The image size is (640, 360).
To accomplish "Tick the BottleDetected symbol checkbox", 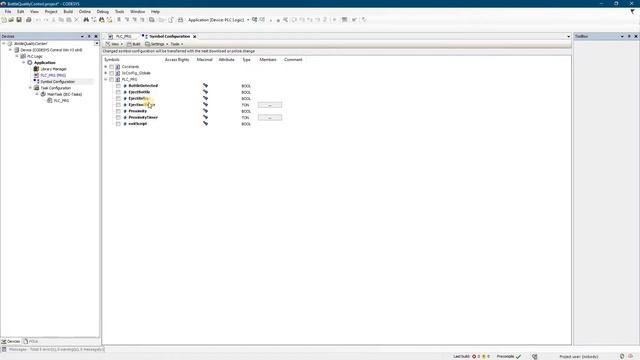I will (x=118, y=86).
